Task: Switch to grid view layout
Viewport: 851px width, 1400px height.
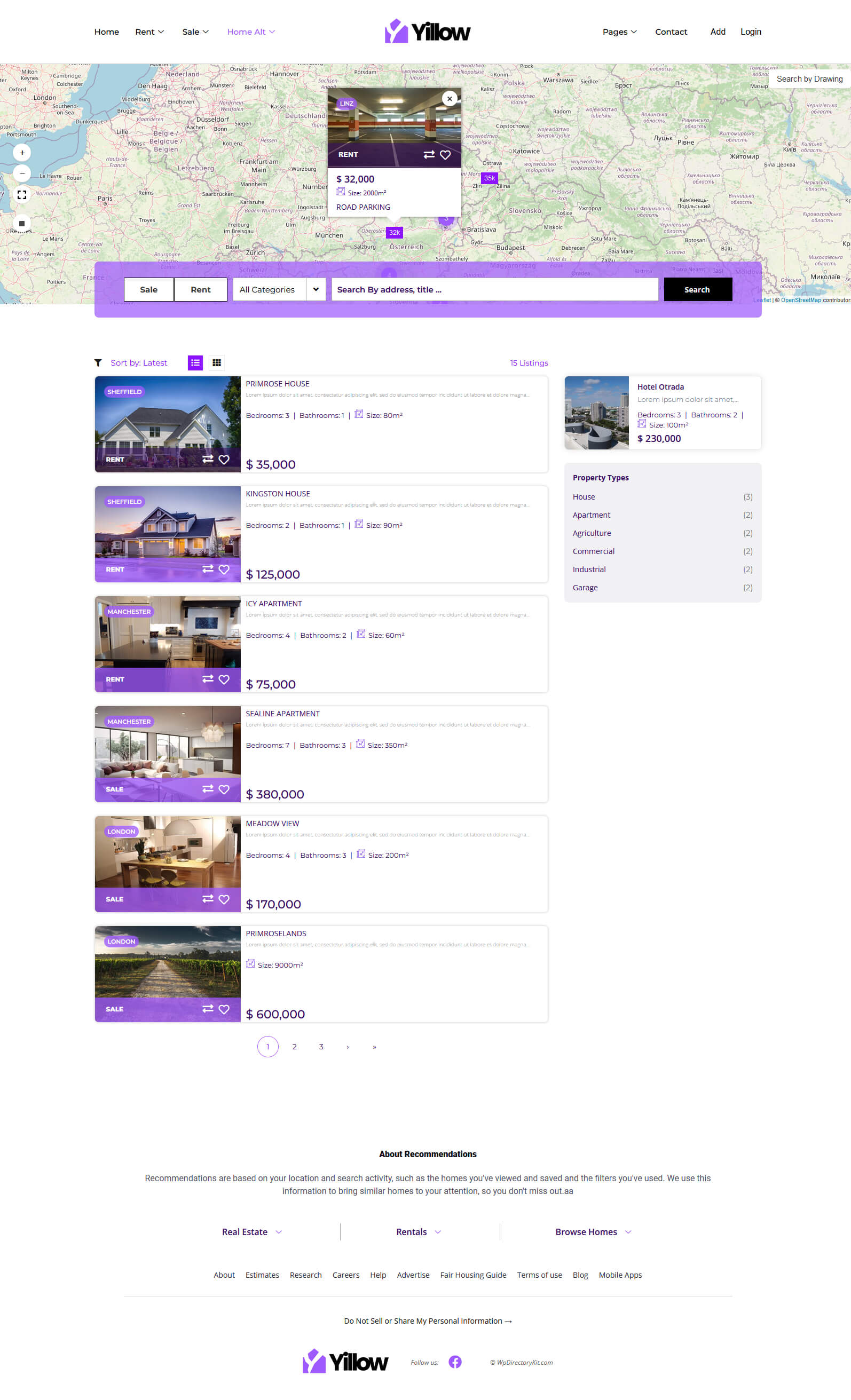Action: pos(217,362)
